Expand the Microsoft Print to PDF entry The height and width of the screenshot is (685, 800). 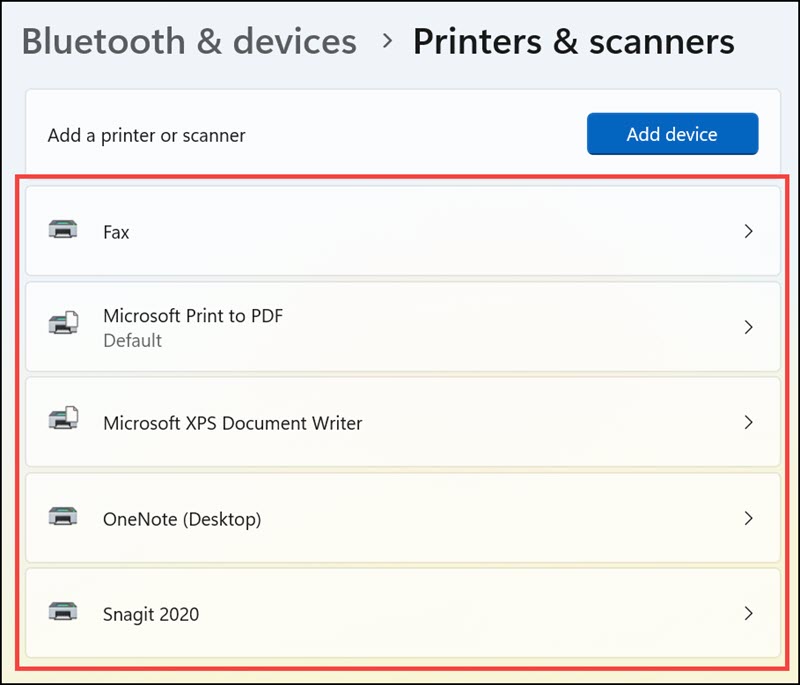tap(748, 327)
